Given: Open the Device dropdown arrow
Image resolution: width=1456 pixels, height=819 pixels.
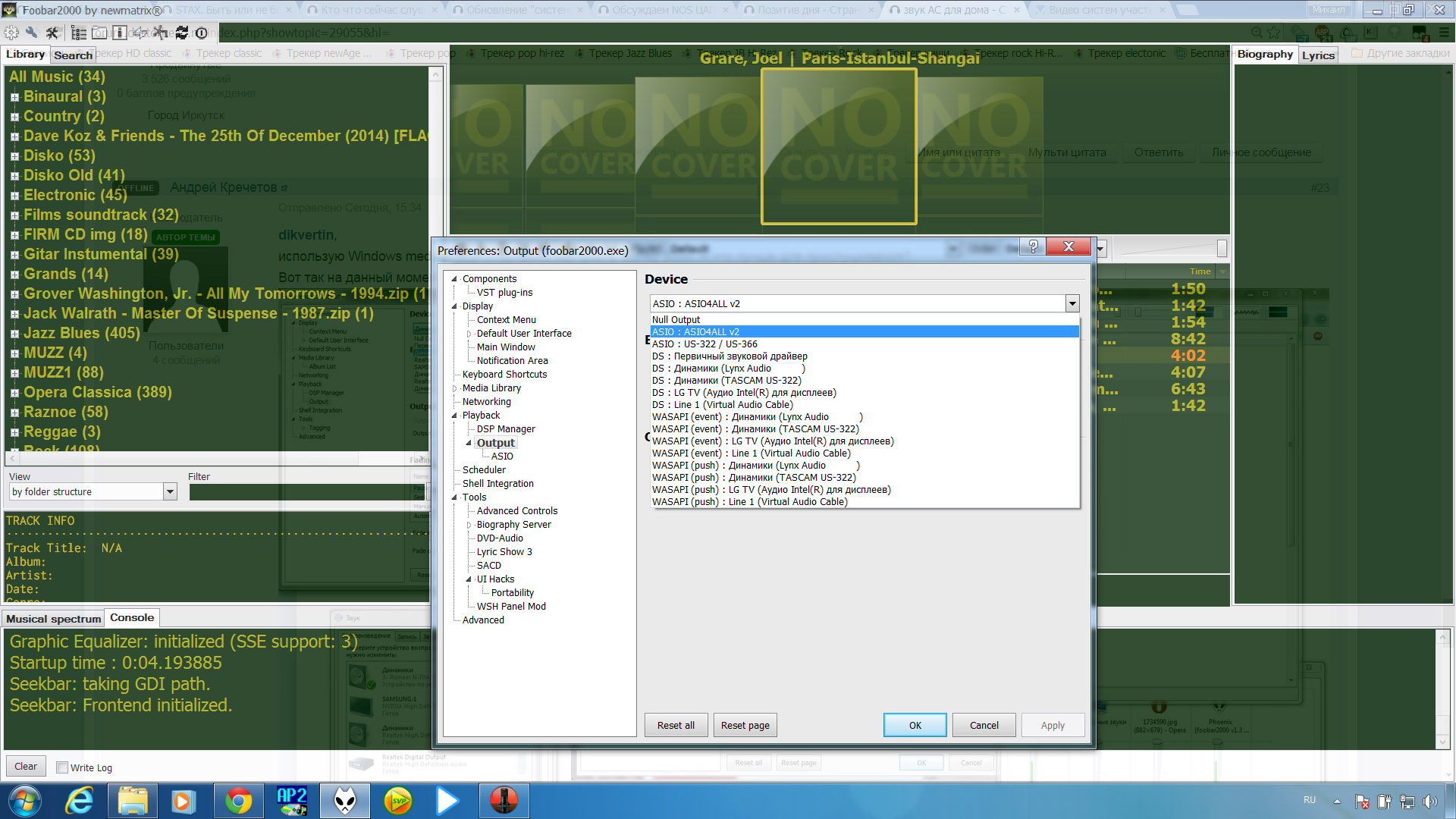Looking at the screenshot, I should 1072,303.
